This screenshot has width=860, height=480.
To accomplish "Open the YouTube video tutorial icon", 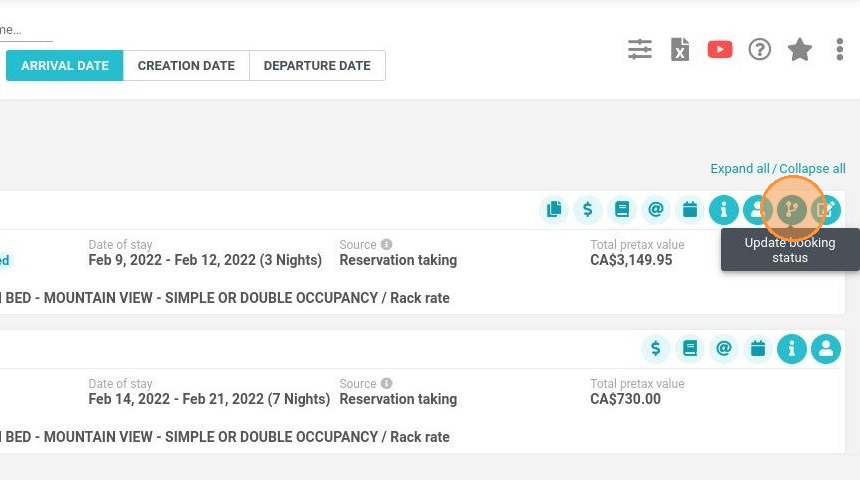I will [x=720, y=49].
